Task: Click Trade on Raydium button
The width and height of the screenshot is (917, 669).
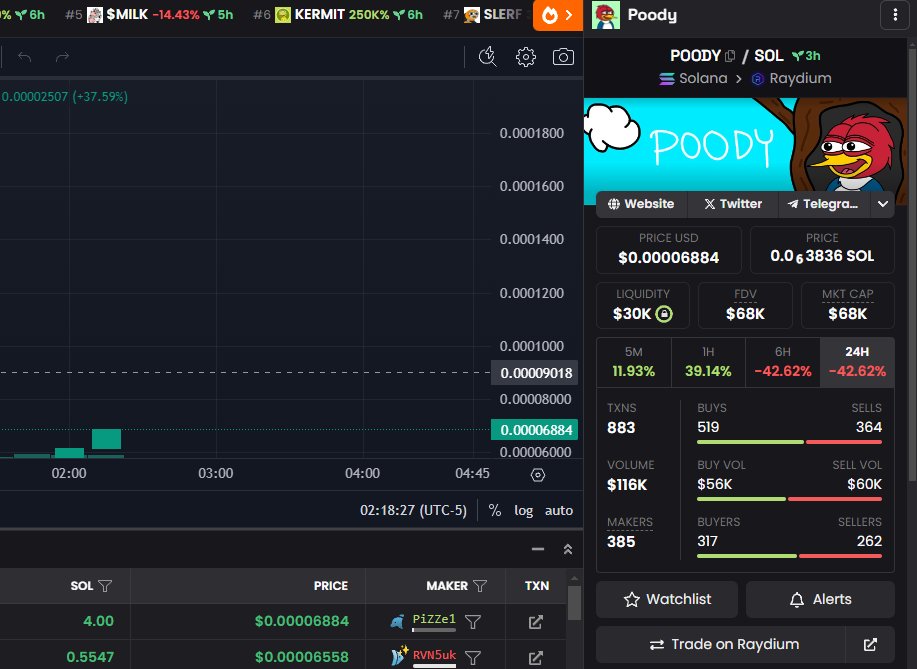Action: tap(720, 644)
